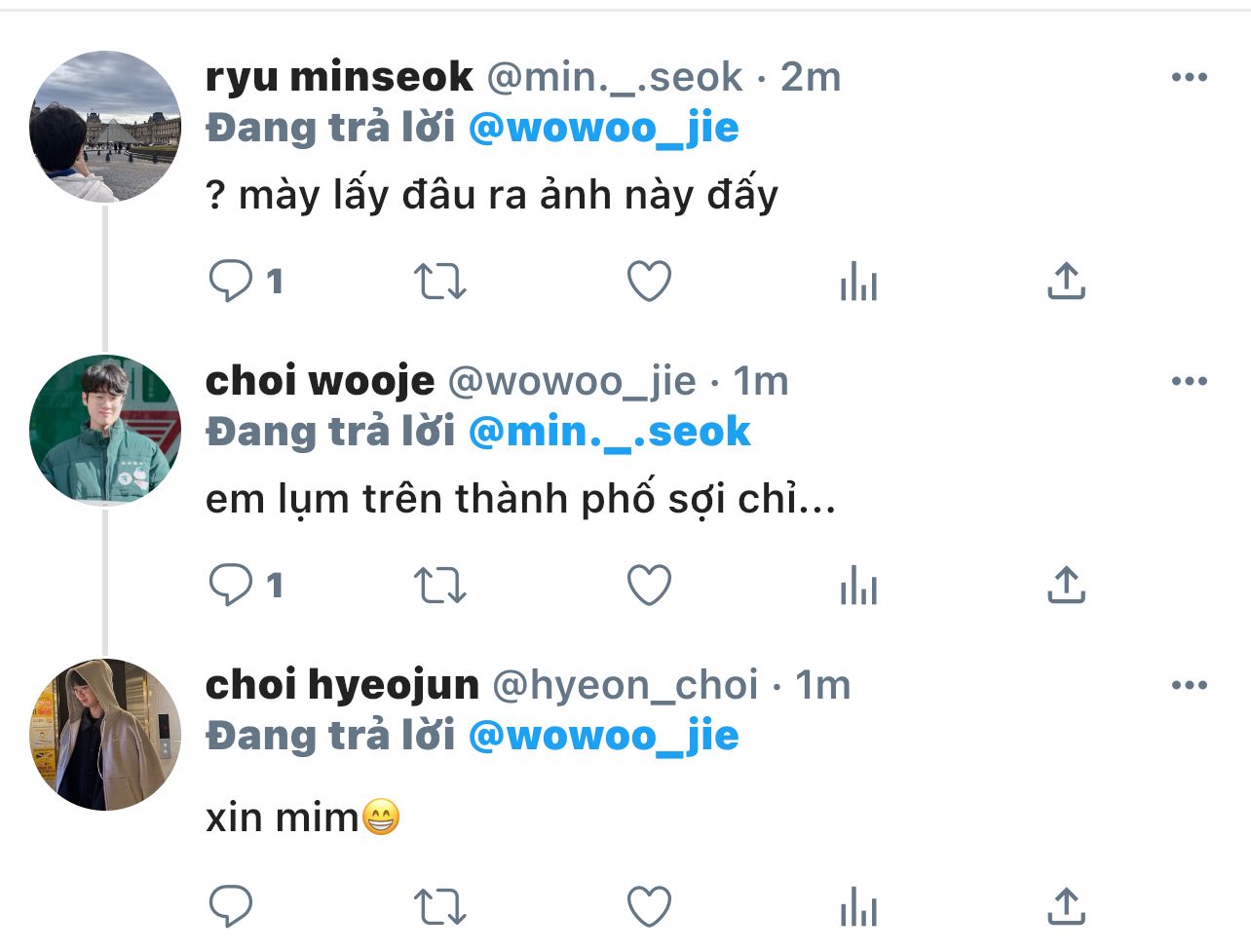Reply to choi wooje's tweet
1251x952 pixels.
[x=231, y=586]
